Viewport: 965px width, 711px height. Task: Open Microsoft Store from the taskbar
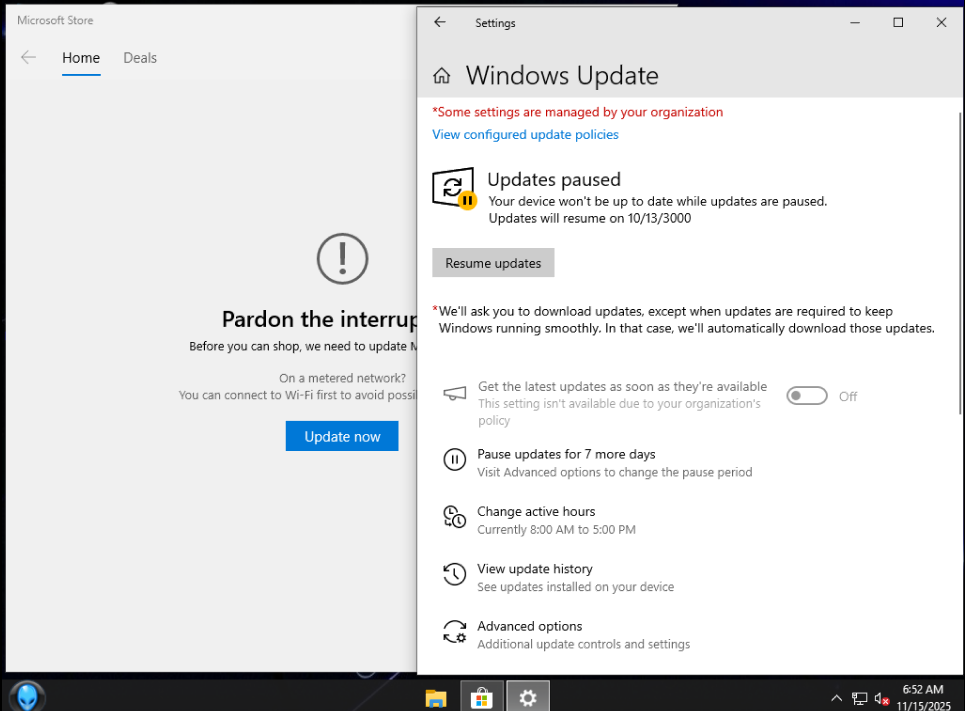click(x=481, y=698)
